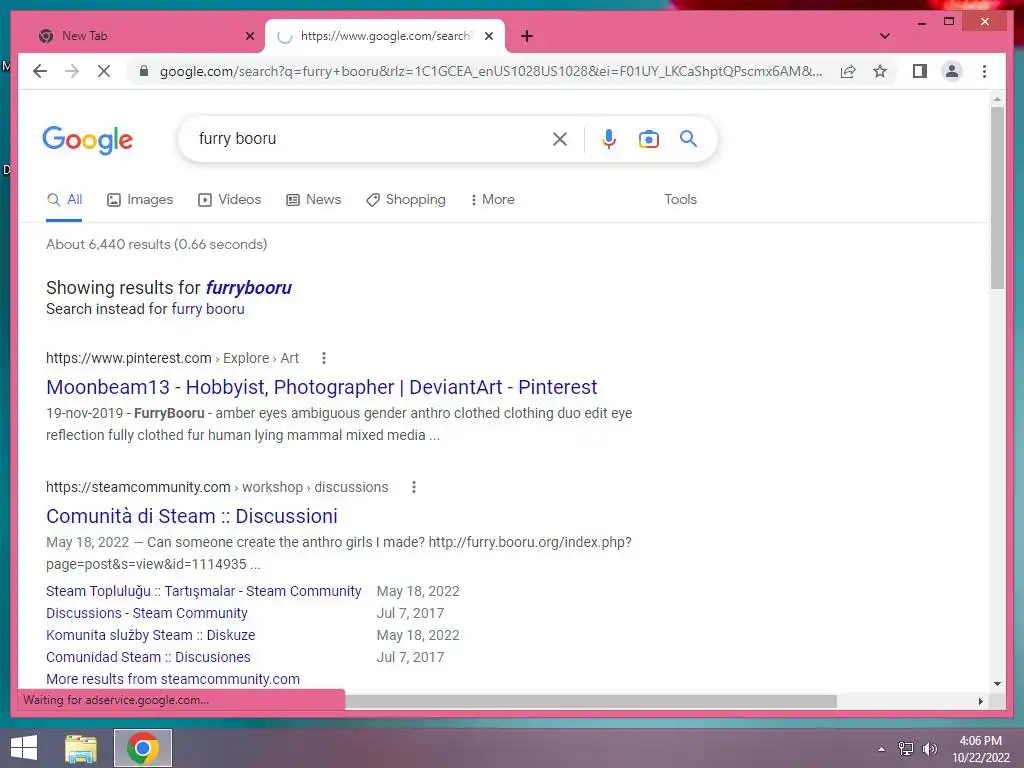Viewport: 1024px width, 768px height.
Task: Clear the search box text
Action: pos(560,138)
